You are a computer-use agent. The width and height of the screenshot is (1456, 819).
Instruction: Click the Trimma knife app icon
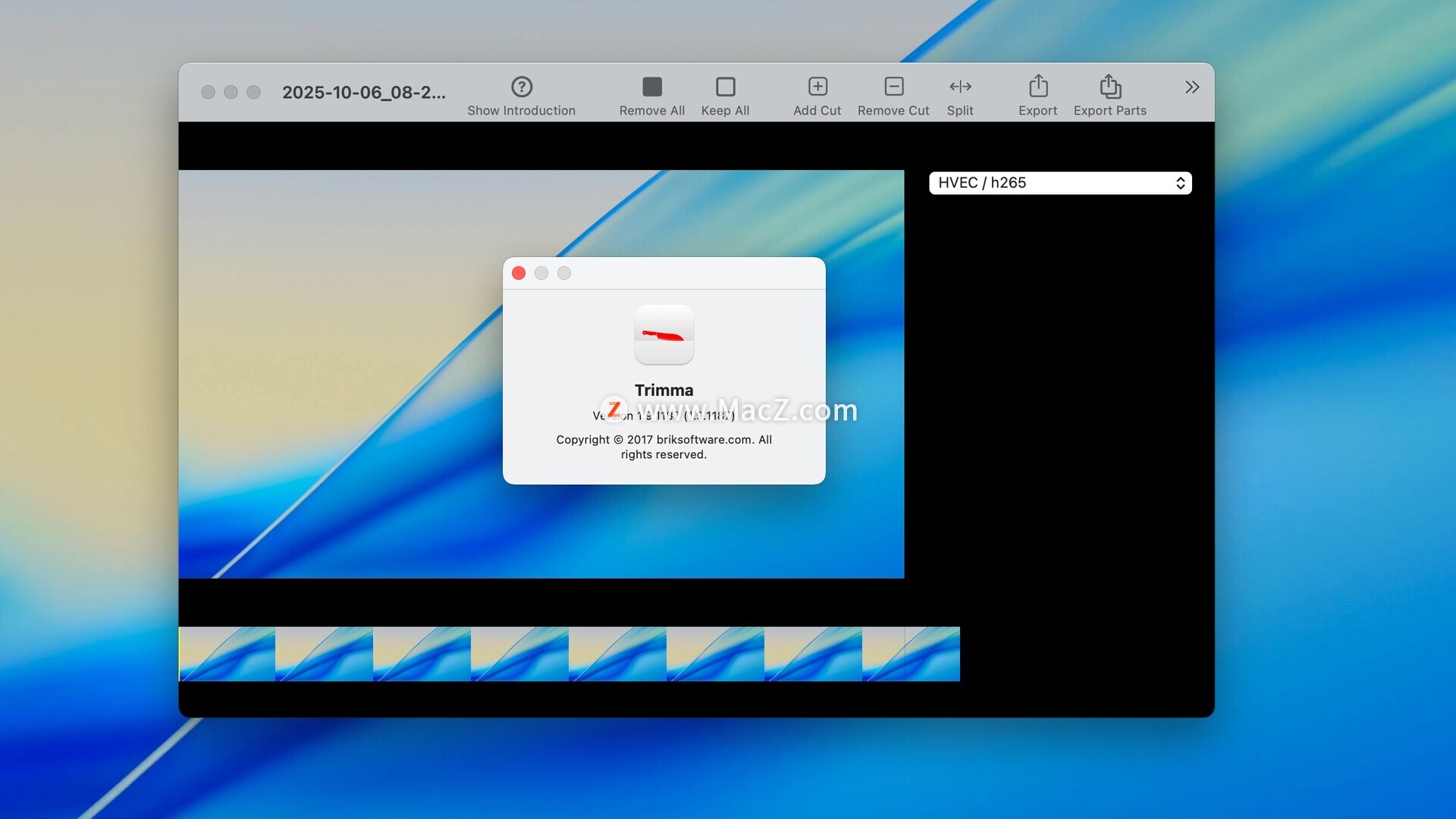coord(664,334)
